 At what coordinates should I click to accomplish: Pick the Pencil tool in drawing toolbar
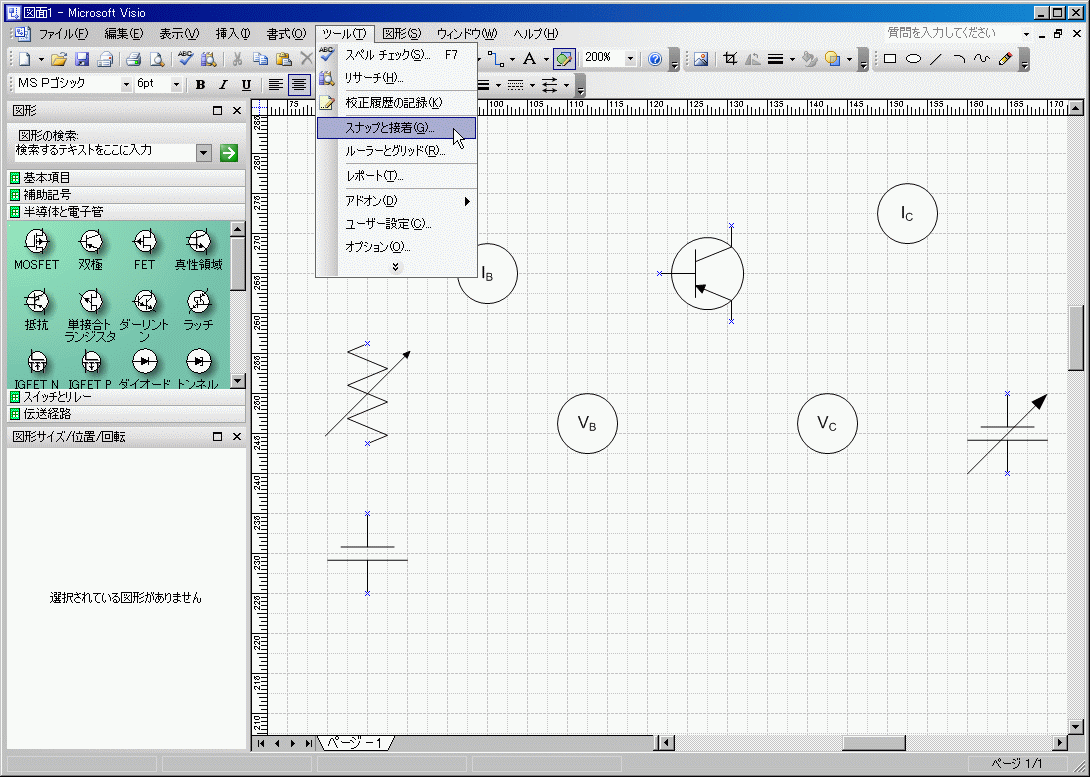click(1006, 59)
